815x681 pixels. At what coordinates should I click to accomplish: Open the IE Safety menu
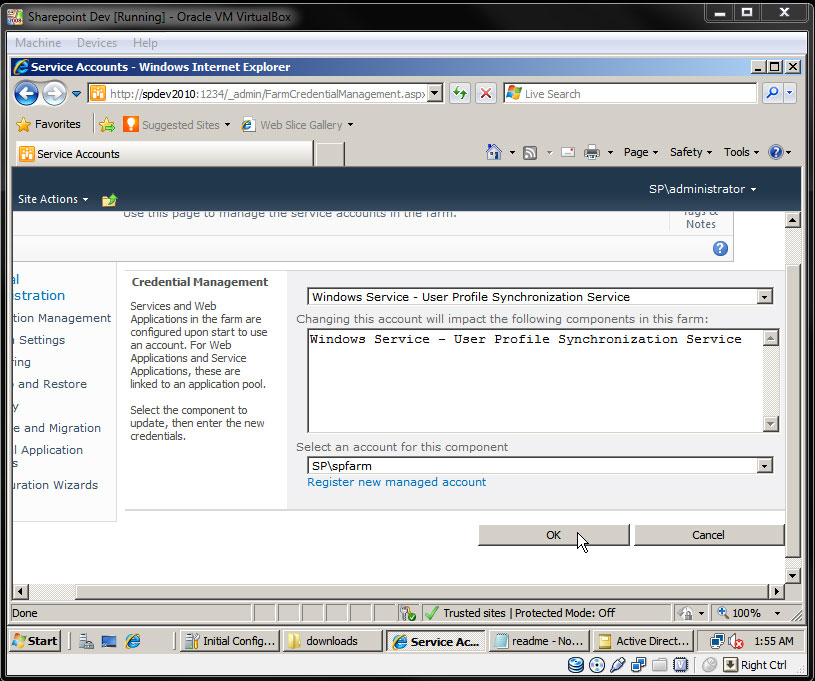tap(691, 152)
